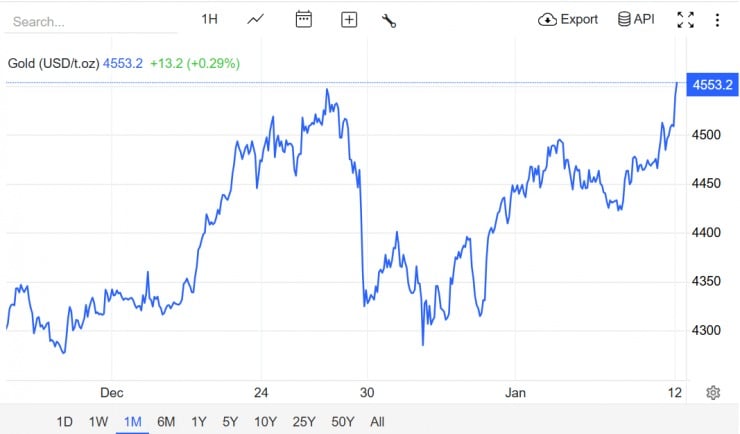
Task: Open the 1H interval dropdown
Action: coord(209,19)
